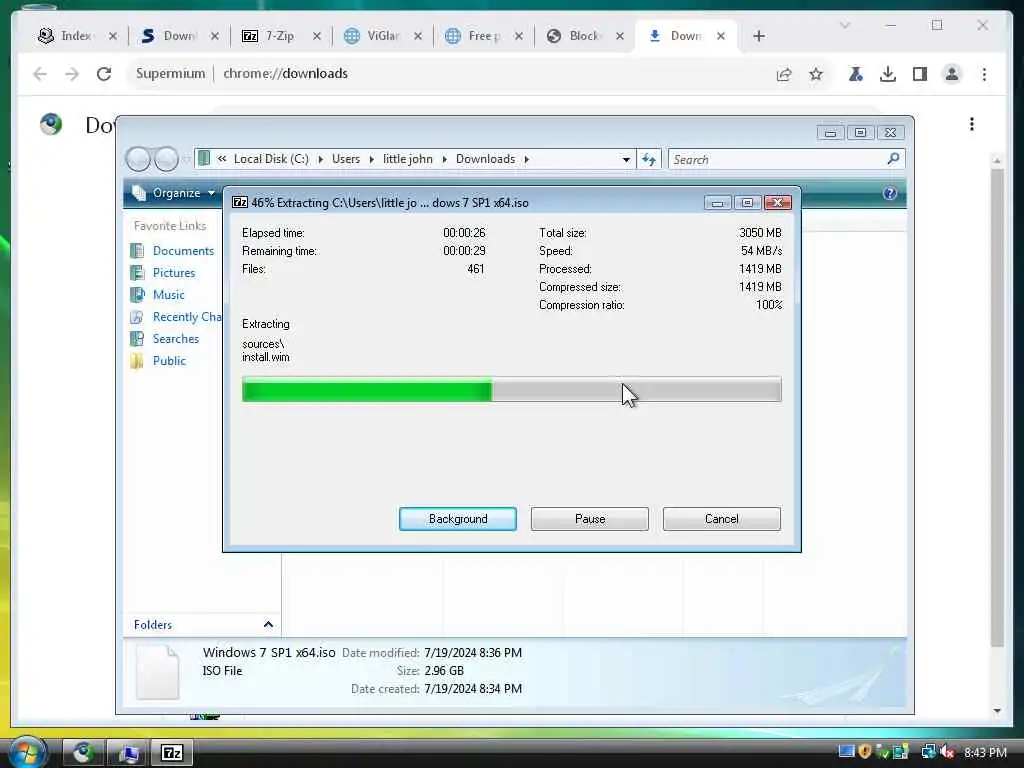1024x768 pixels.
Task: Switch to the ViGlance browser tab
Action: point(383,36)
